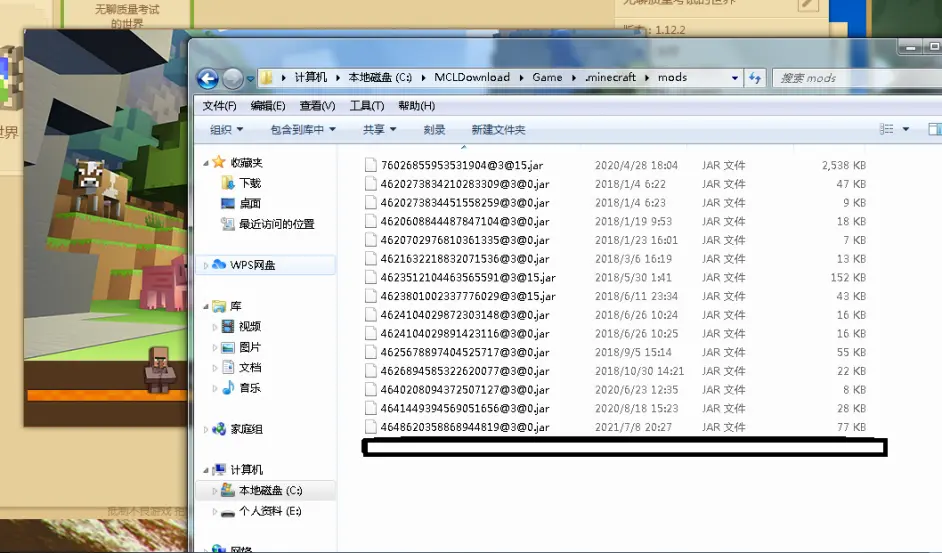This screenshot has height=553, width=942.
Task: Open 共享 toolbar dropdown
Action: [380, 130]
